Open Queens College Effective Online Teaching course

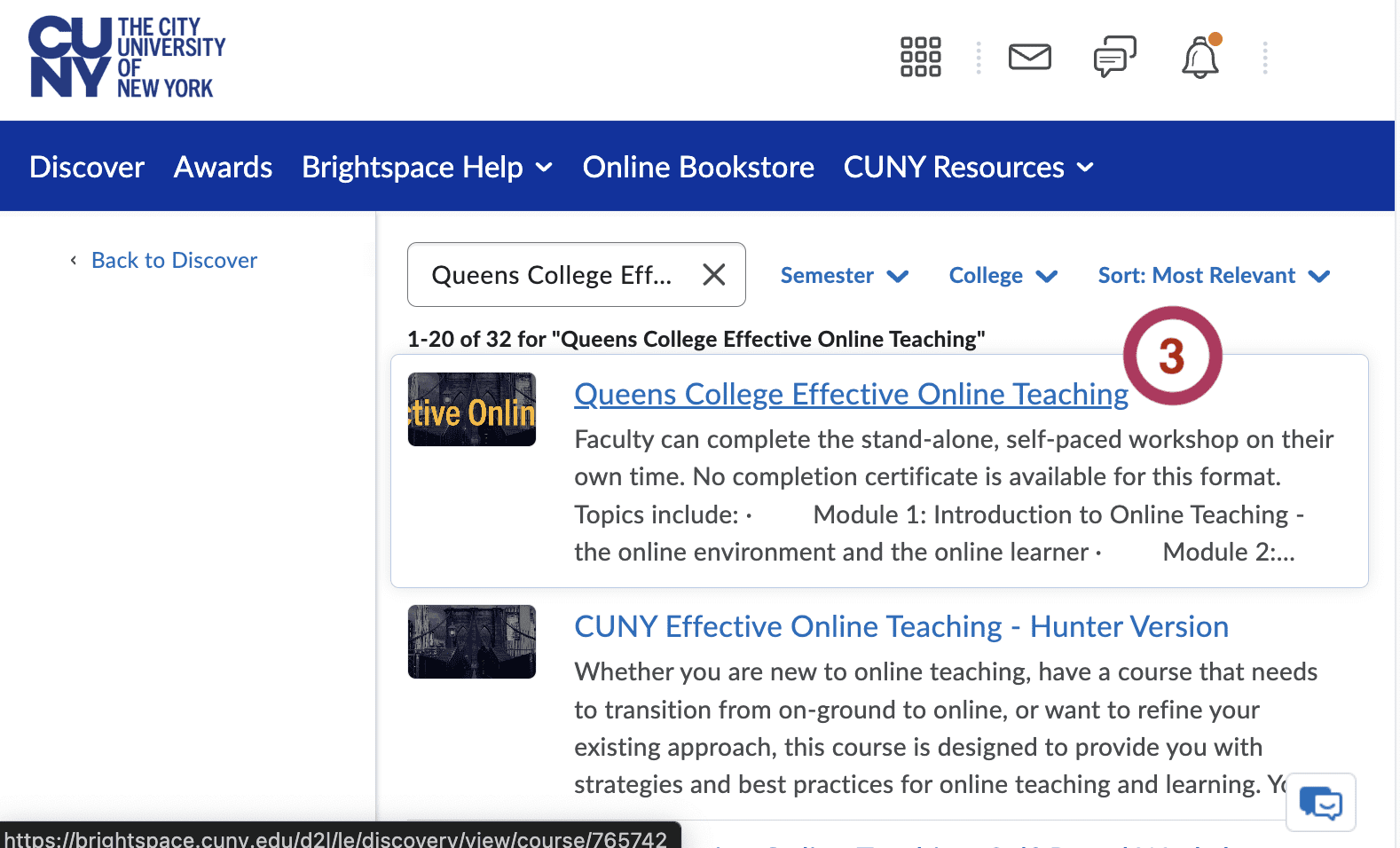[x=851, y=394]
